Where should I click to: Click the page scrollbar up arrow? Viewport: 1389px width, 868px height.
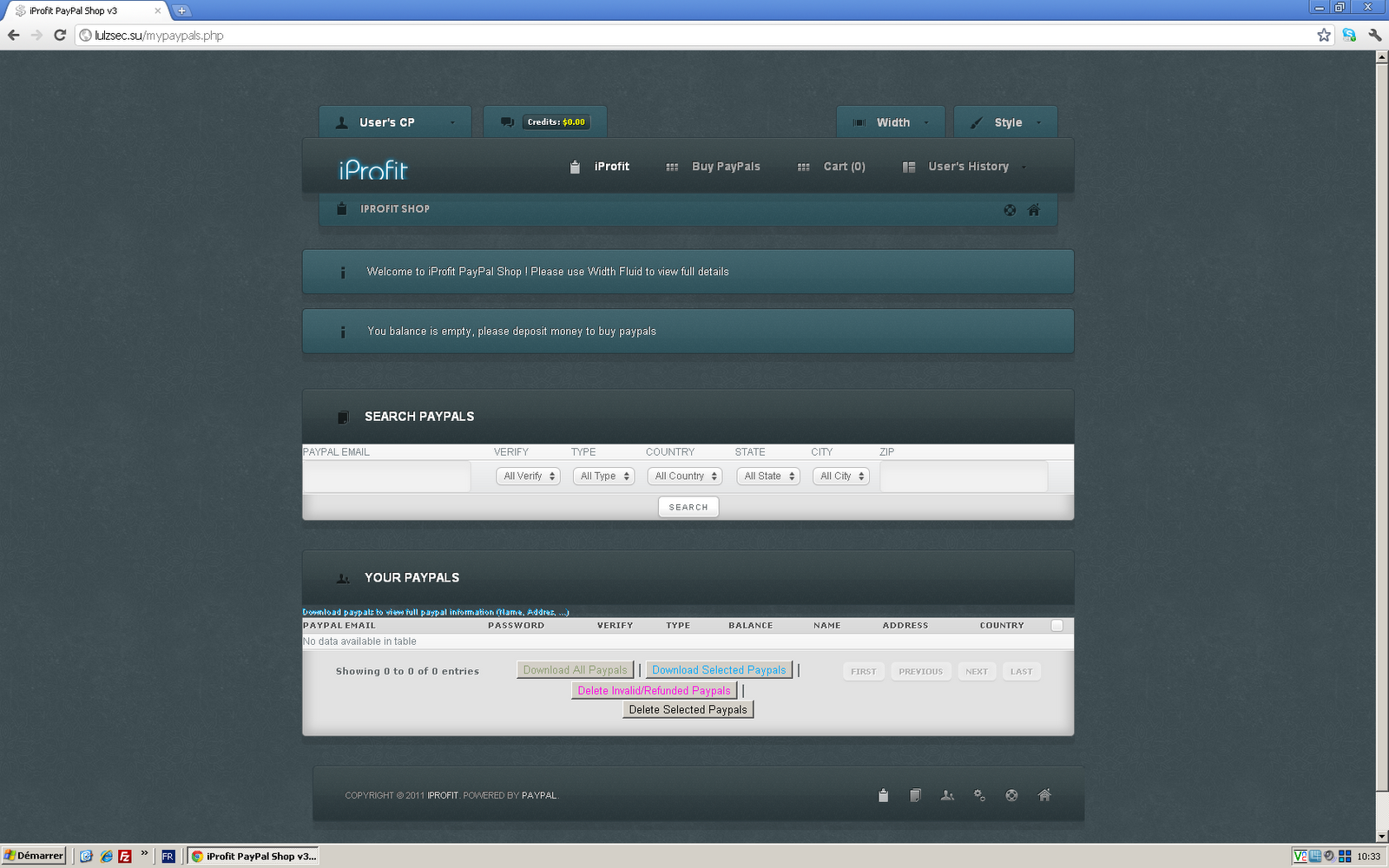1382,56
